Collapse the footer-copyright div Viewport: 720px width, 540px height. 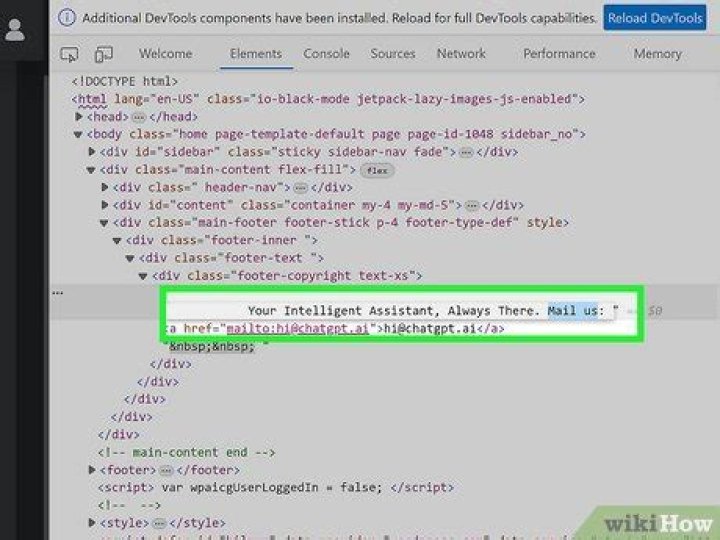(x=143, y=276)
